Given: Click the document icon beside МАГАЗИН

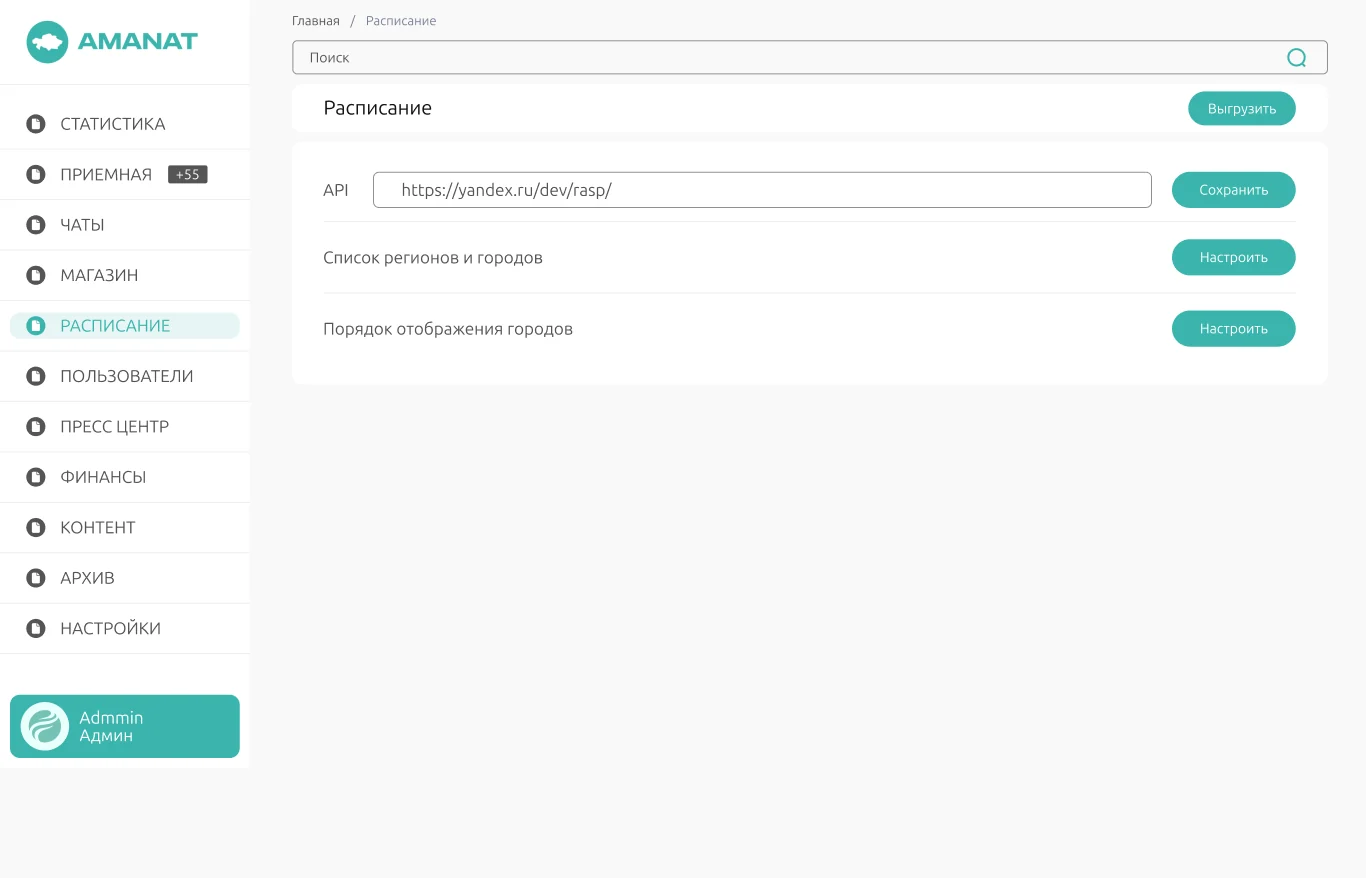Looking at the screenshot, I should 36,275.
